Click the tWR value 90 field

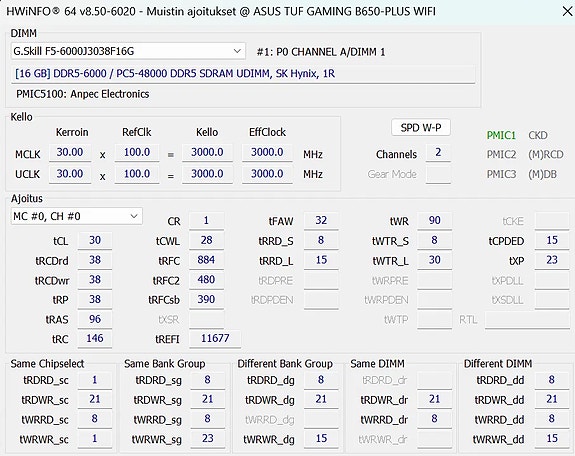point(434,220)
